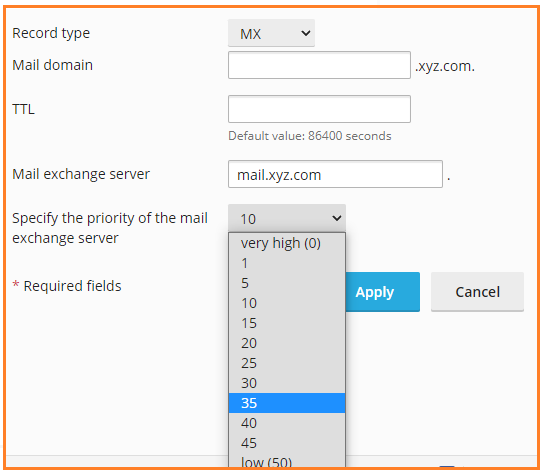The height and width of the screenshot is (476, 547).
Task: Click the blue Apply button
Action: (383, 292)
